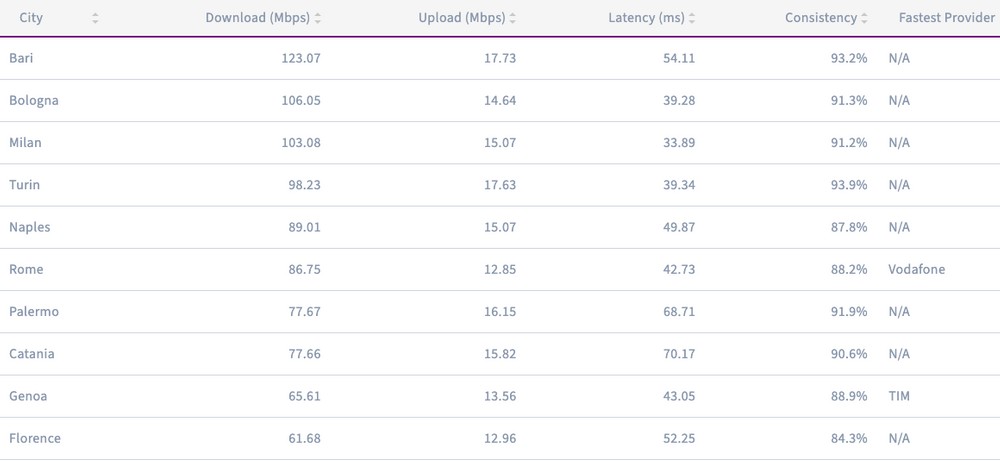Click the sort arrows beside City

[95, 18]
